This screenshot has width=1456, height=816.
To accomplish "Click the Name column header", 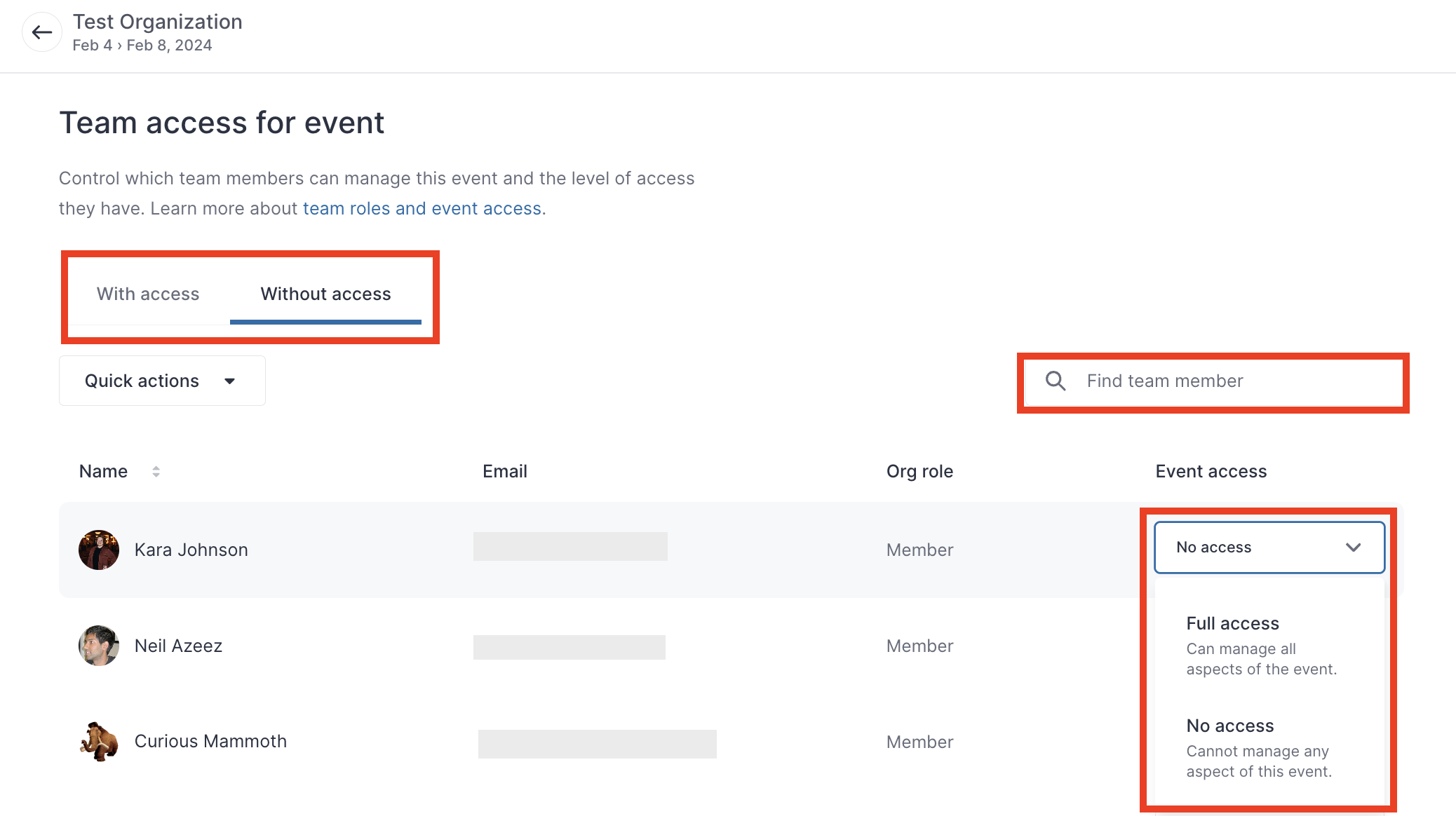I will pyautogui.click(x=103, y=471).
